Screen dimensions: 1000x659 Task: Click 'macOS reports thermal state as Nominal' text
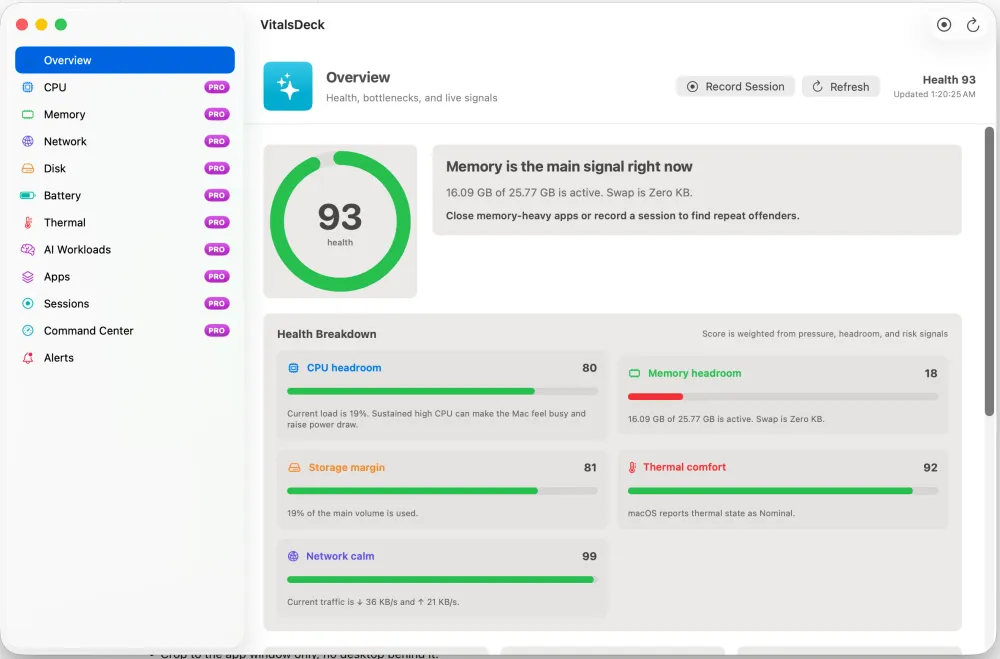click(711, 513)
